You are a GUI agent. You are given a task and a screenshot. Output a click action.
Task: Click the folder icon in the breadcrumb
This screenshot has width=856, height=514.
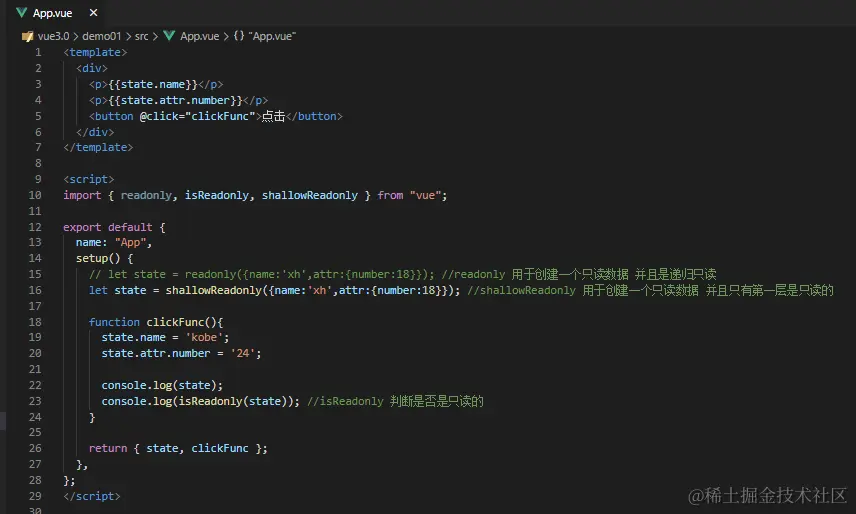(27, 37)
